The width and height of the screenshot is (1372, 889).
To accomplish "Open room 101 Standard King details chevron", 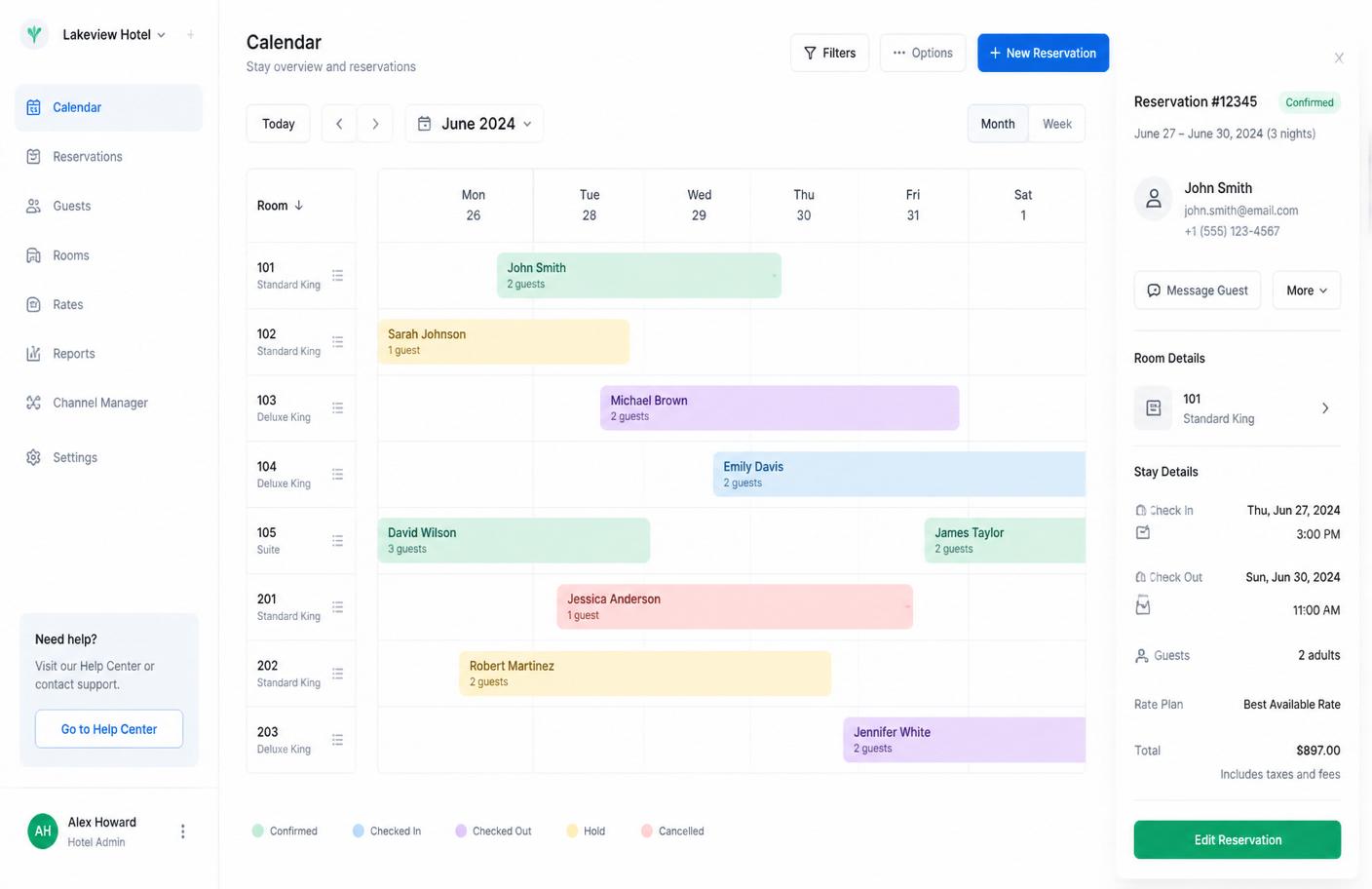I will pos(1325,408).
